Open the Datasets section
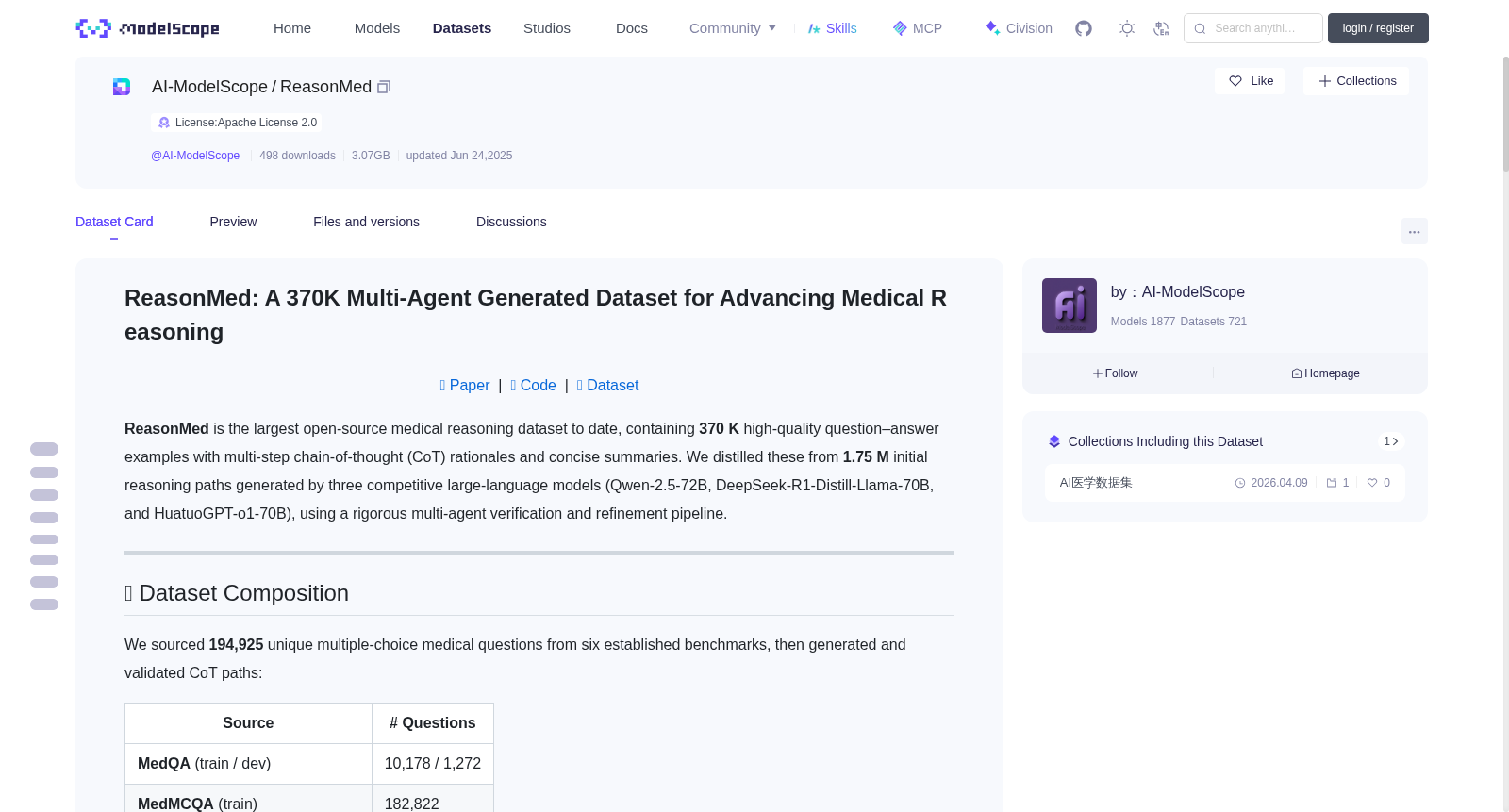The width and height of the screenshot is (1509, 812). [462, 28]
